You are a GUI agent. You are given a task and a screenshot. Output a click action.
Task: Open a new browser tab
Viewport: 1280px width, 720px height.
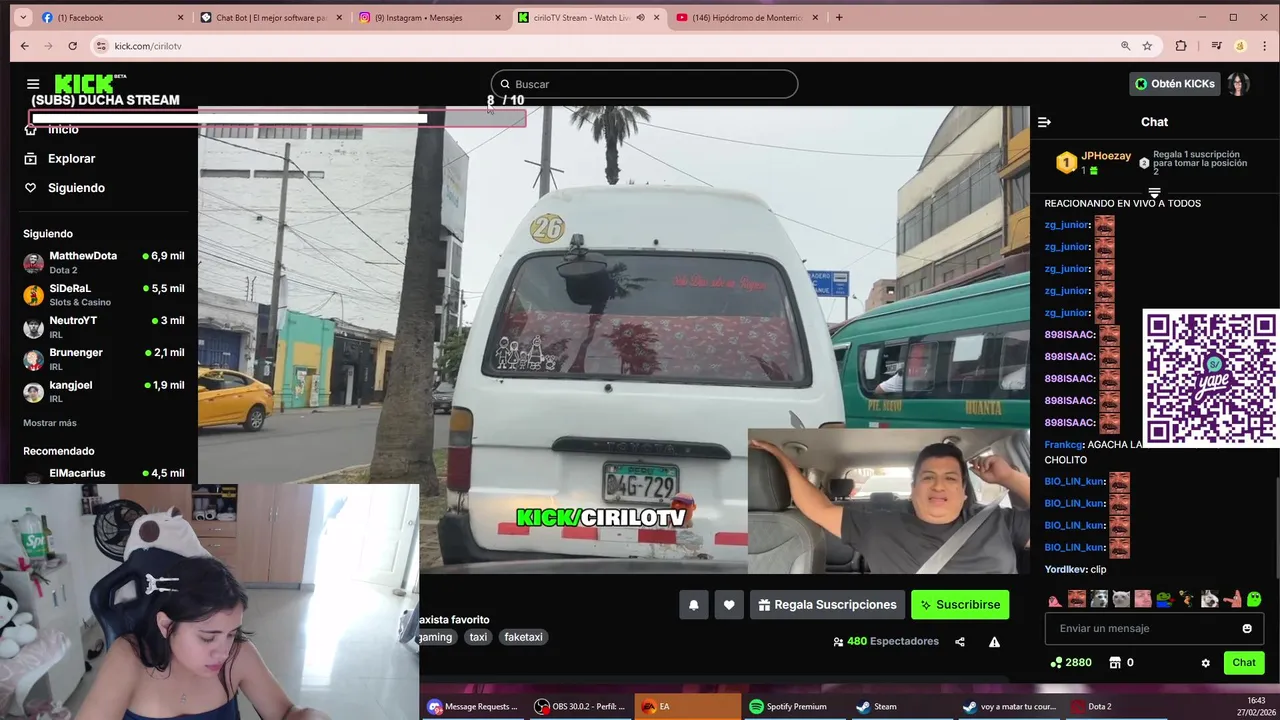coord(839,17)
